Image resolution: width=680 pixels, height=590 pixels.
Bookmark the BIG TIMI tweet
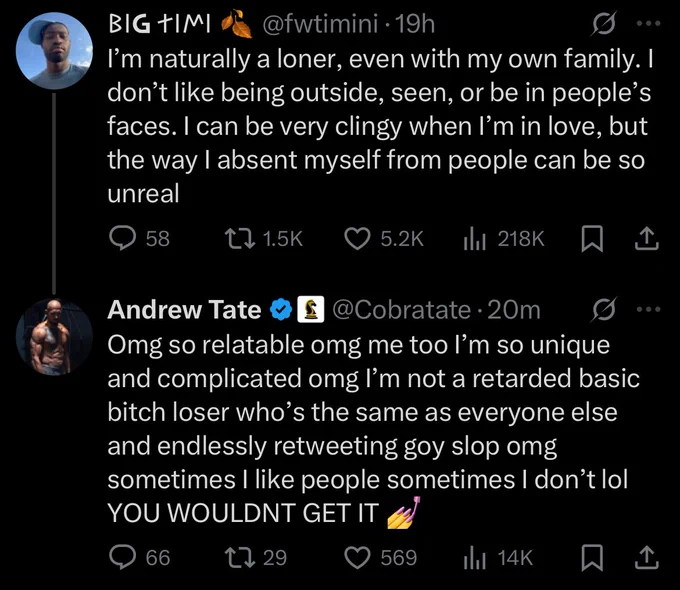tap(592, 239)
